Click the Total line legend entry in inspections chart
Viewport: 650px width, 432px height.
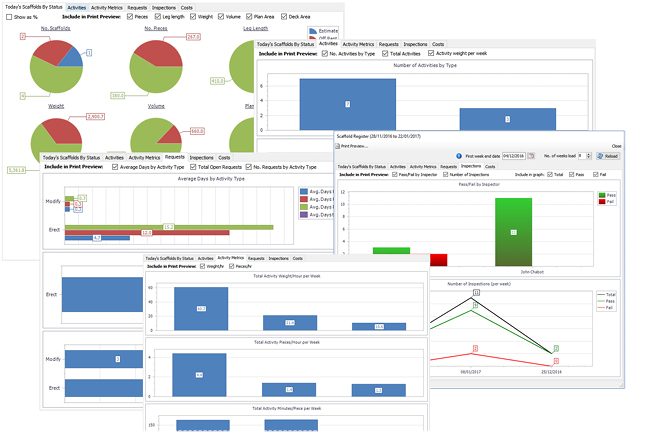click(x=606, y=294)
